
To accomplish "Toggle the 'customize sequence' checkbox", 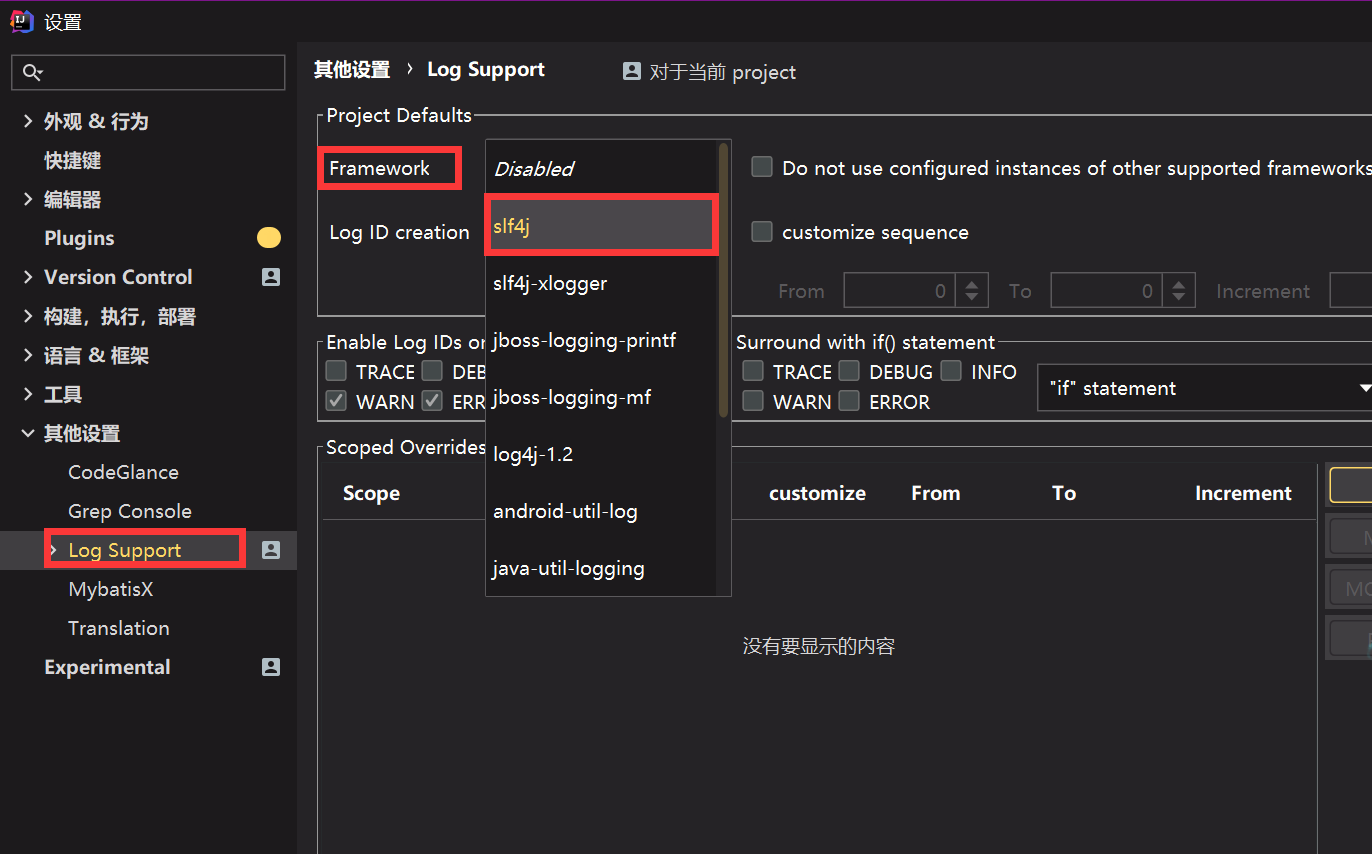I will tap(762, 232).
